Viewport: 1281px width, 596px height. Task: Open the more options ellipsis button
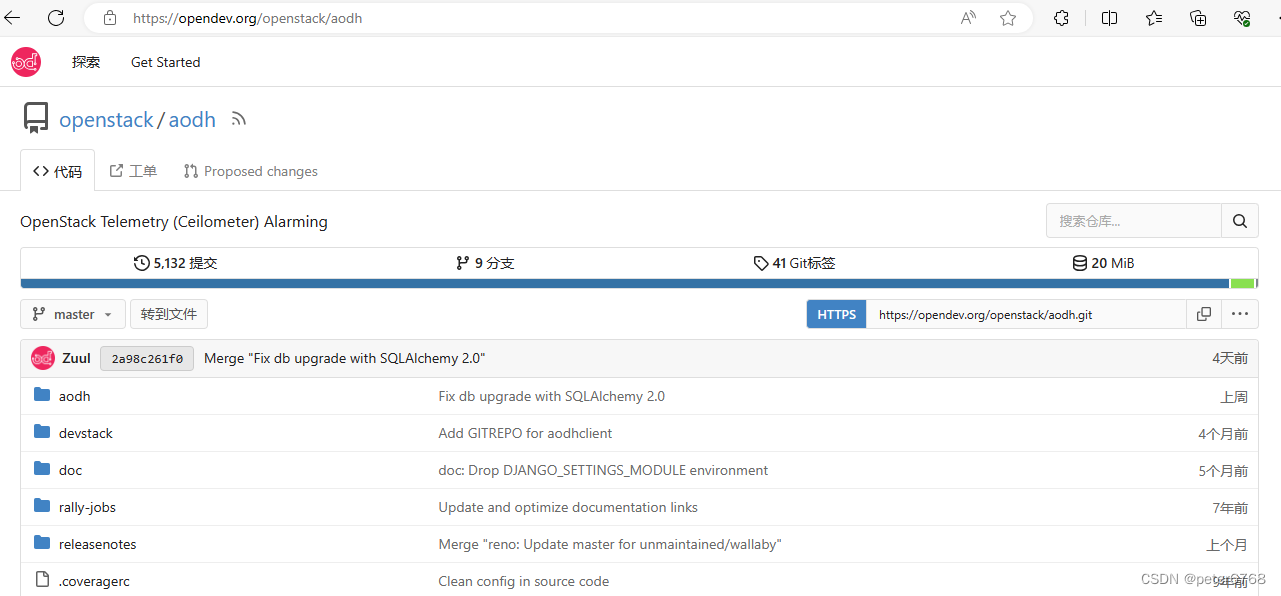(1240, 314)
